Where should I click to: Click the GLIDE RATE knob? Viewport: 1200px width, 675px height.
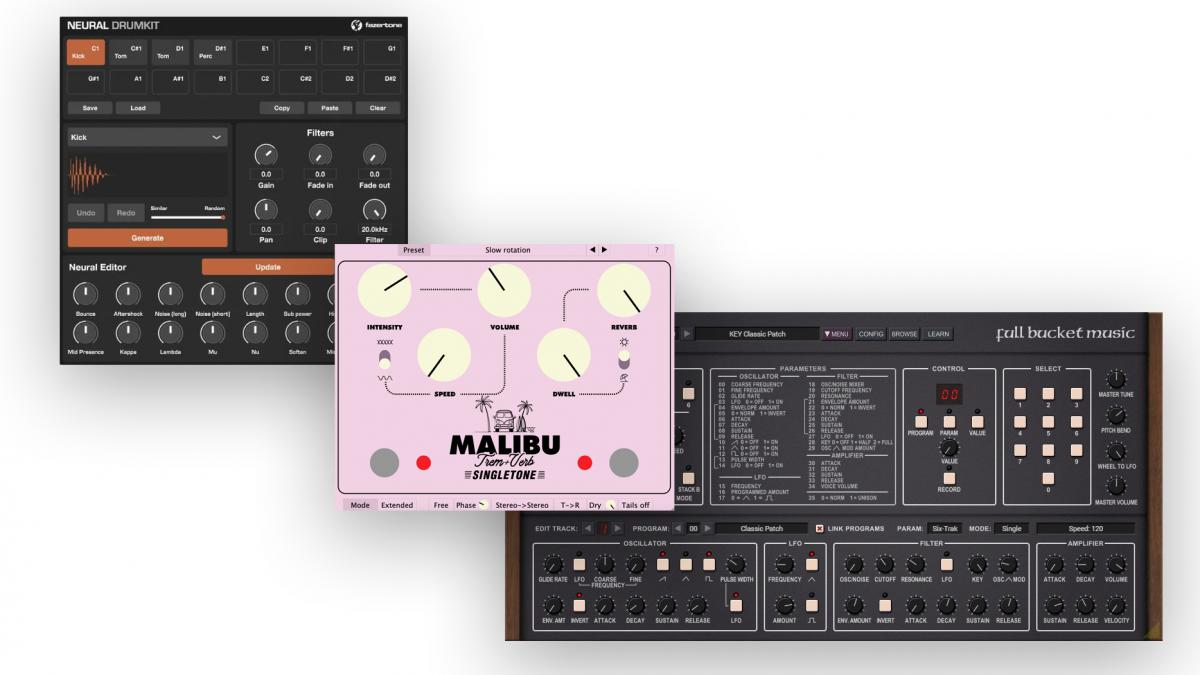coord(552,565)
